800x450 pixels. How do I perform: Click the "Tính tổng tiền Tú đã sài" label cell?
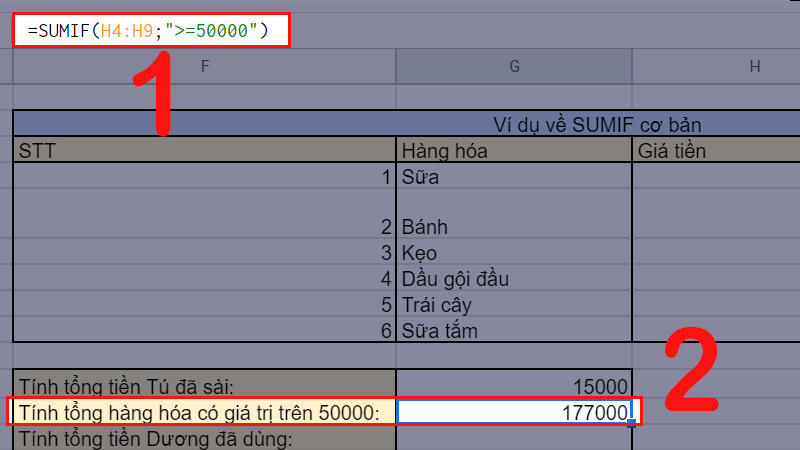[x=204, y=386]
